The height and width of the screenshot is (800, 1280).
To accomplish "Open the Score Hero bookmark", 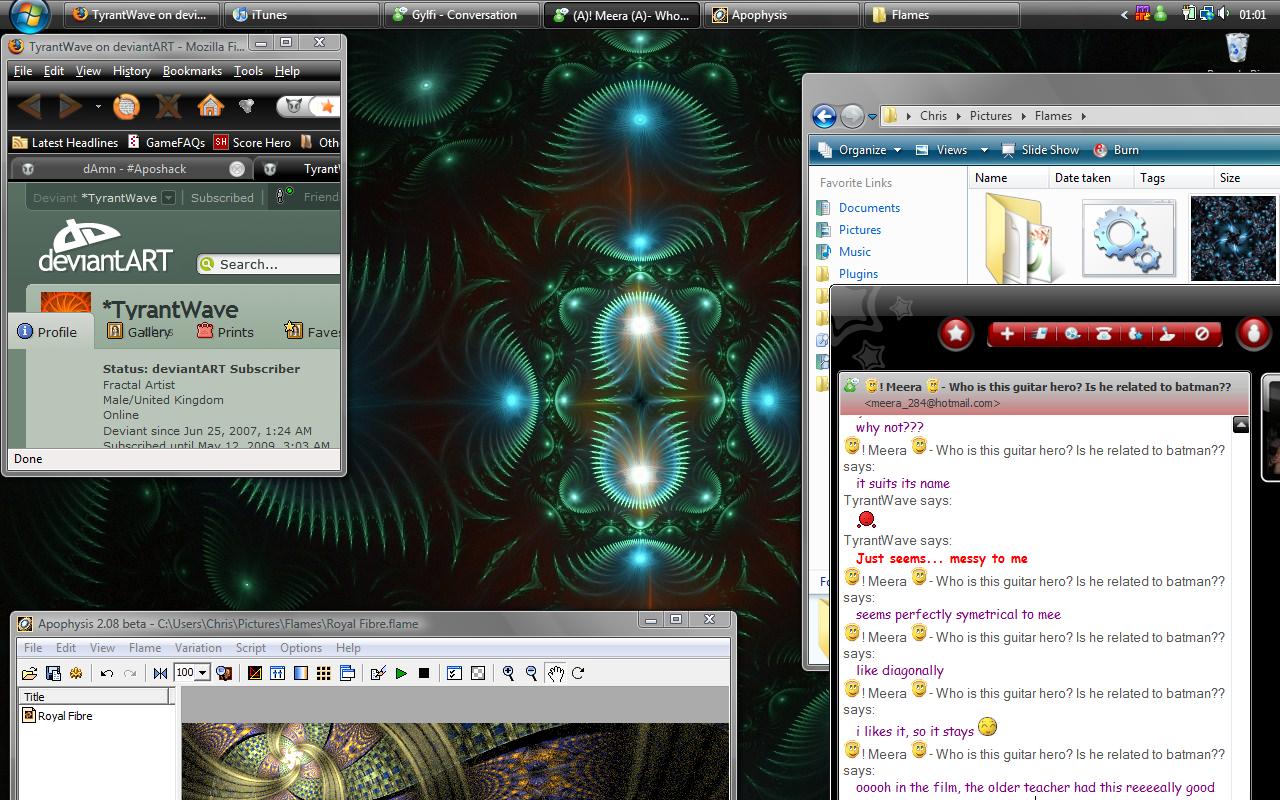I will (252, 143).
